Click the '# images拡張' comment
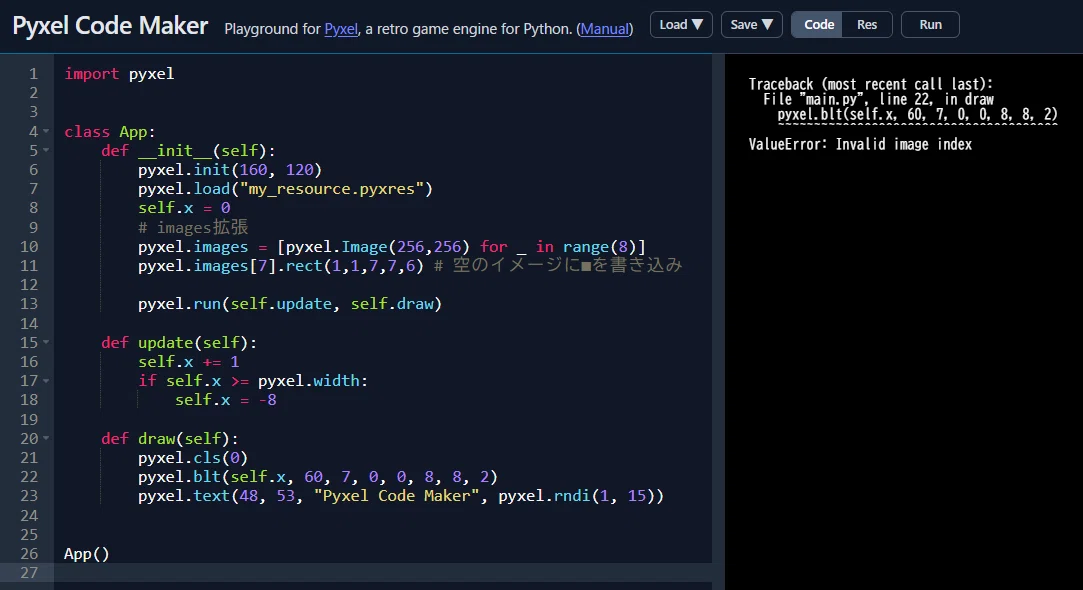 pyautogui.click(x=193, y=227)
